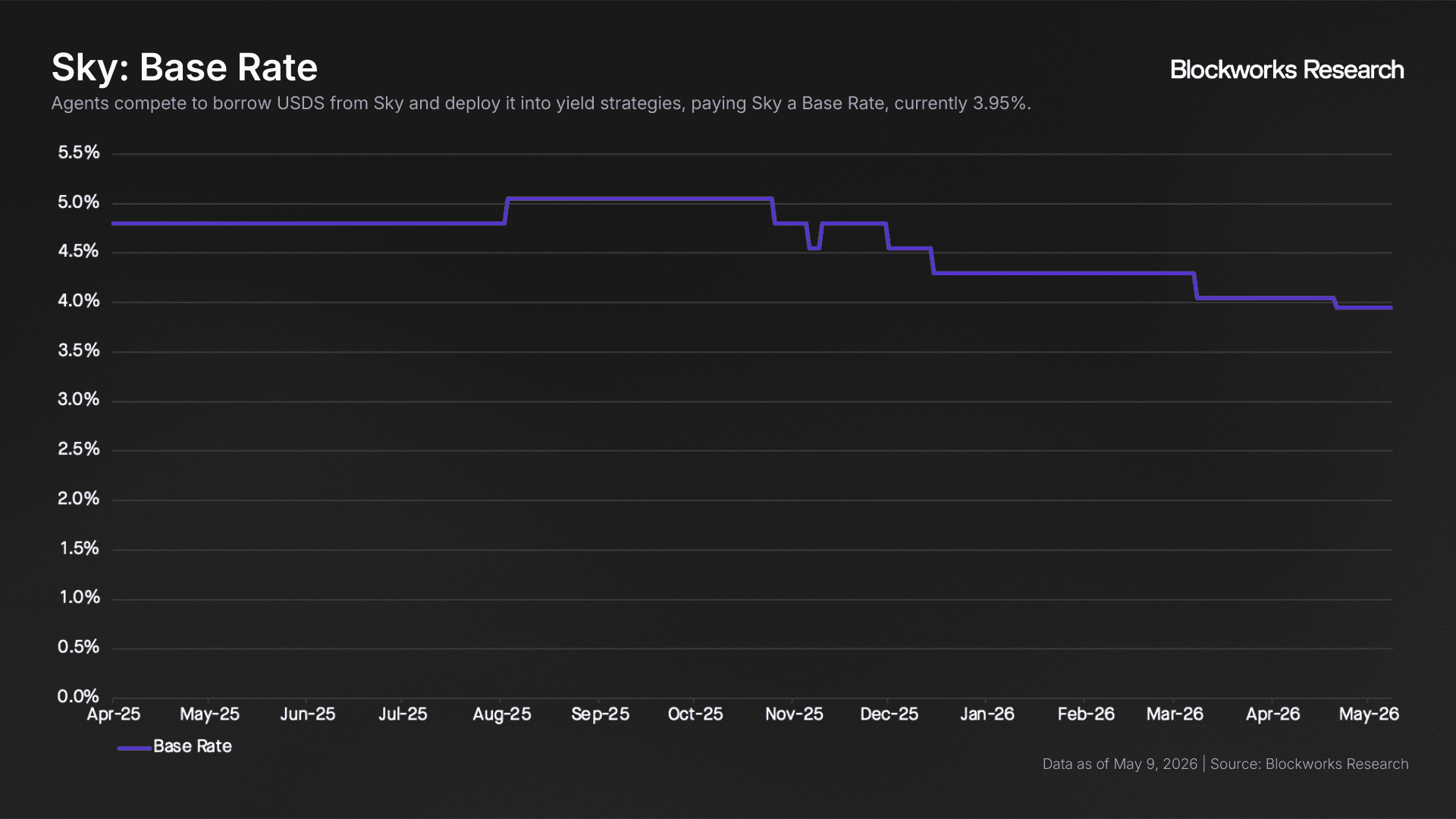Click the Jul-25 x-axis label

coord(403,714)
